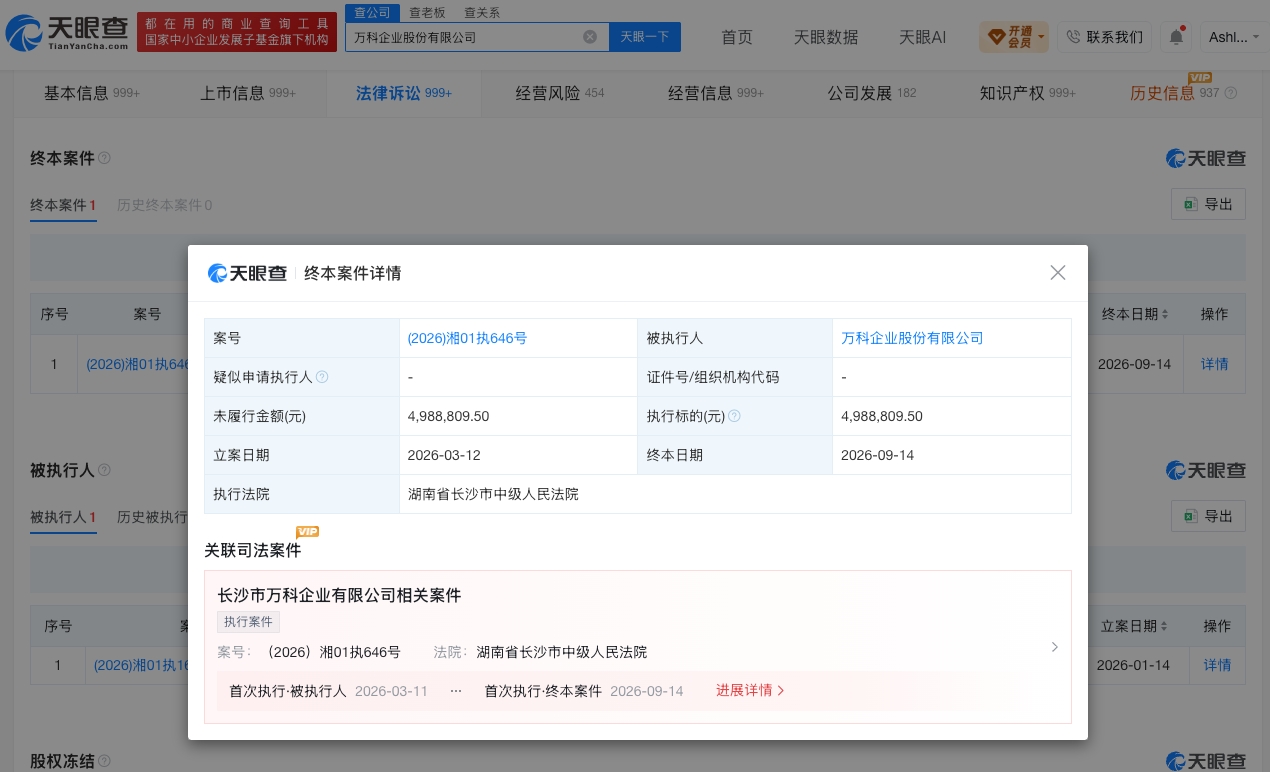
Task: Click help icon beside 股权冻结 heading
Action: [105, 762]
